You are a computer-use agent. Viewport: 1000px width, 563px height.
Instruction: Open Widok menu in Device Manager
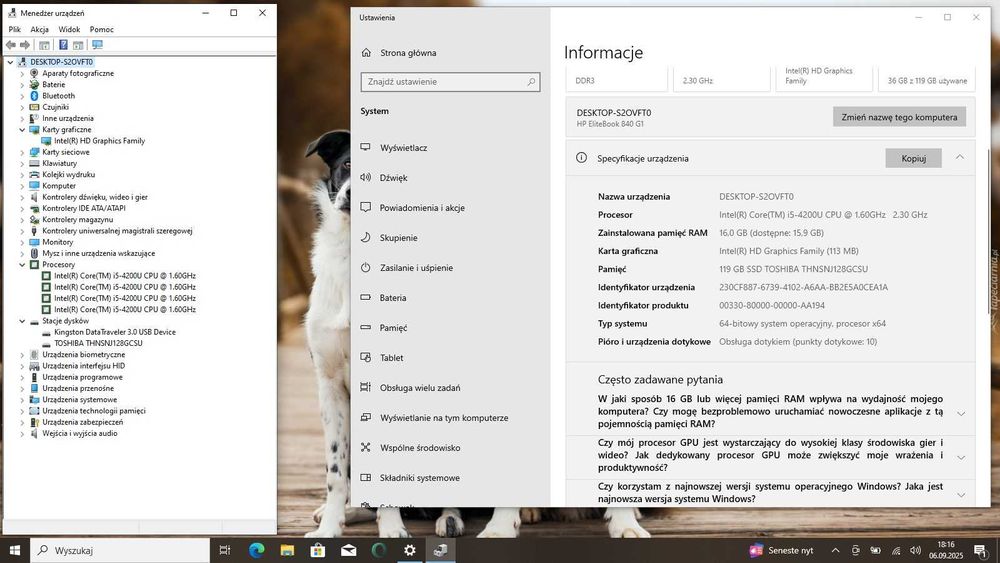tap(69, 29)
